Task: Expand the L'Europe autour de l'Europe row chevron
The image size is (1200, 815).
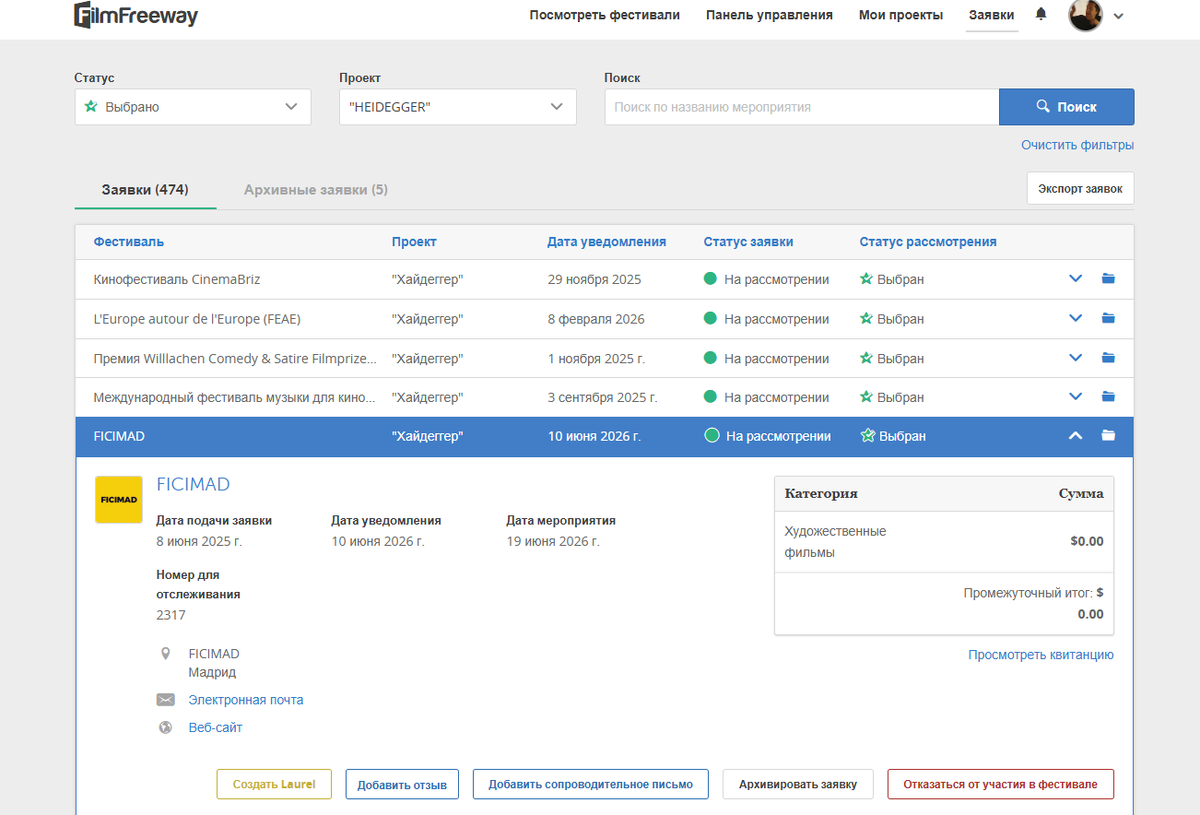Action: 1076,318
